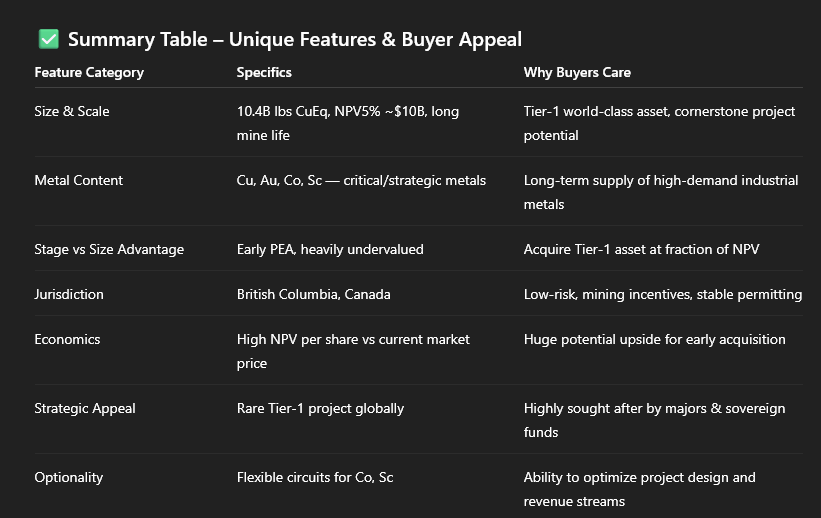Screen dimensions: 821x518
Task: Click the Long-term supply of metals cell
Action: (660, 191)
